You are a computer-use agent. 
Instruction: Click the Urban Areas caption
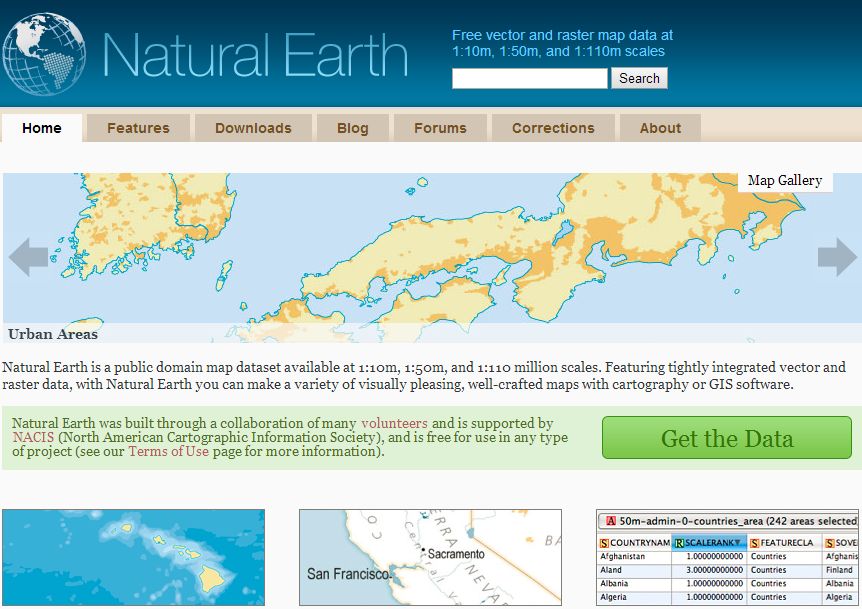pos(53,334)
